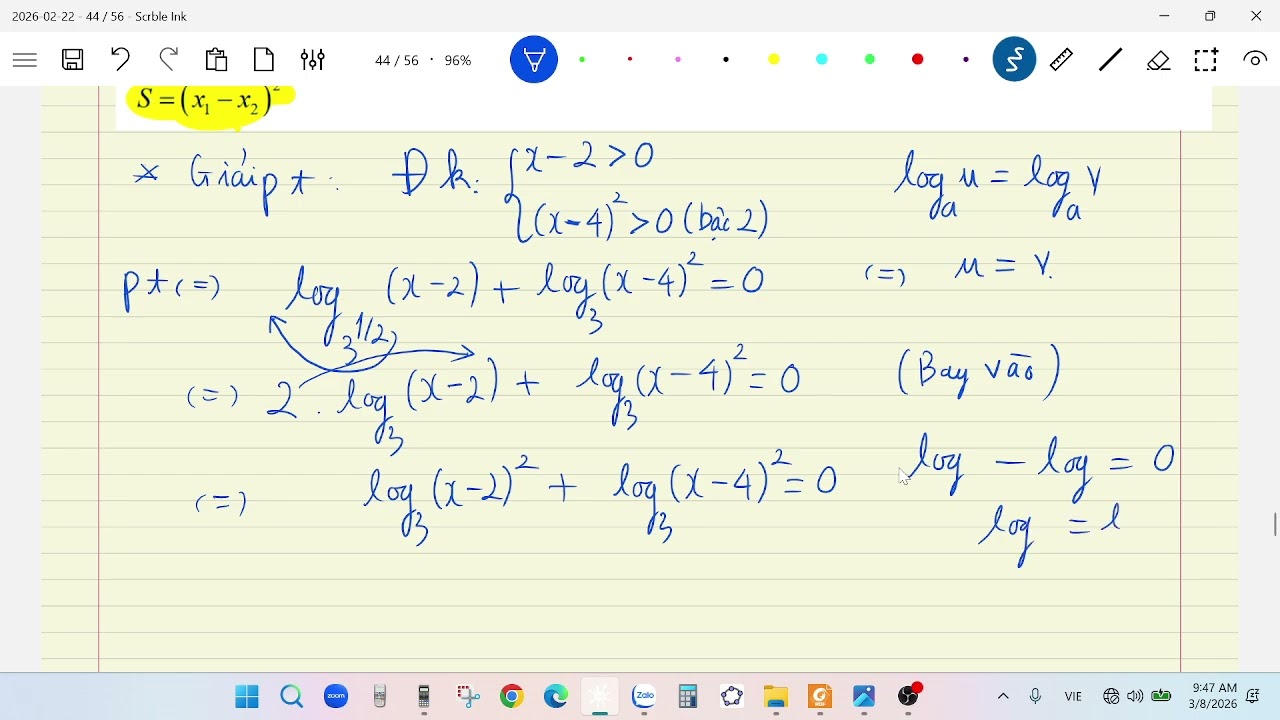Image resolution: width=1280 pixels, height=720 pixels.
Task: Open the hamburger menu
Action: point(25,60)
